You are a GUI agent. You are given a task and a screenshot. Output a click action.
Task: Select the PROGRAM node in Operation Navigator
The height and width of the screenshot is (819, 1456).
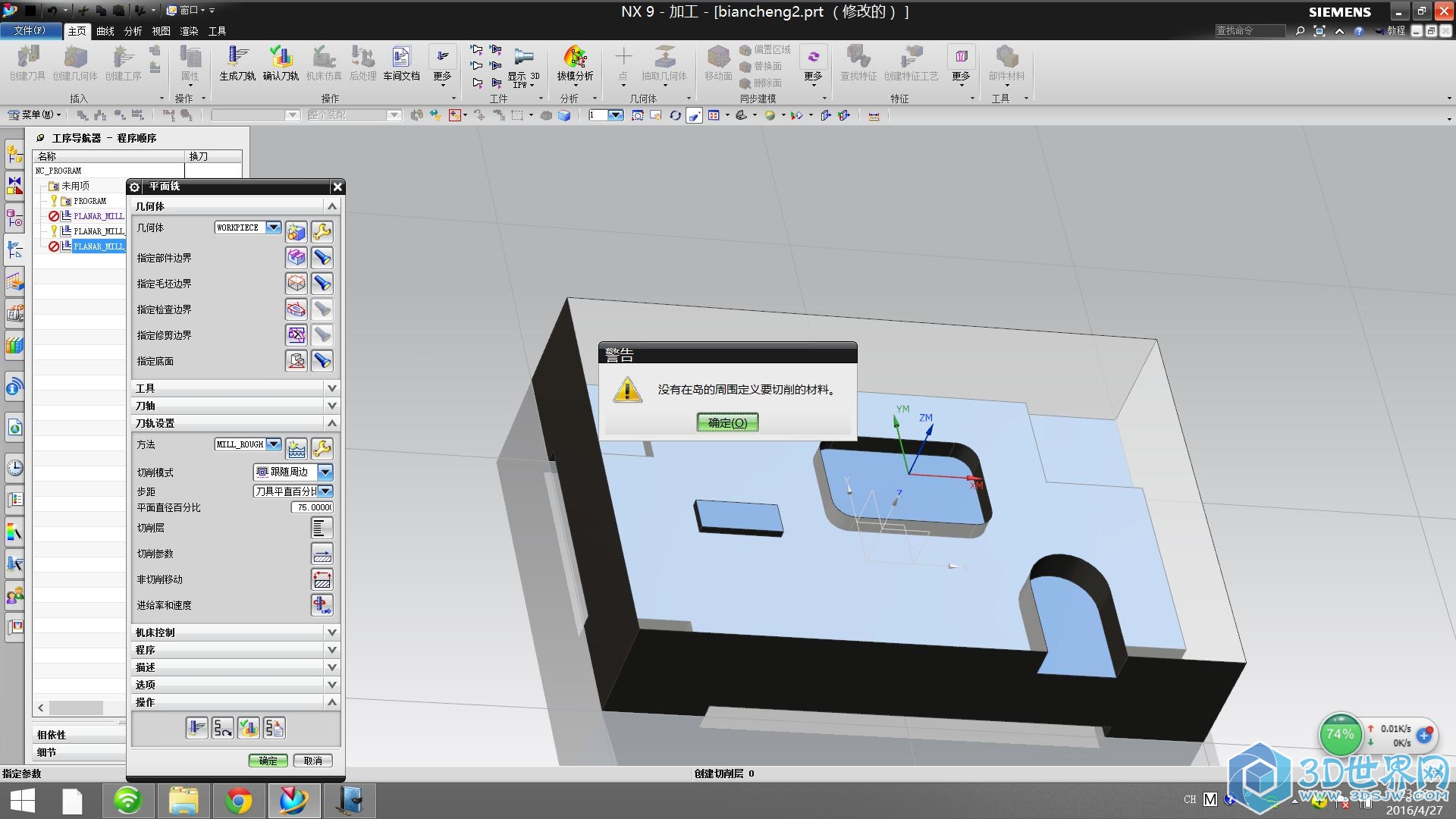pyautogui.click(x=90, y=201)
